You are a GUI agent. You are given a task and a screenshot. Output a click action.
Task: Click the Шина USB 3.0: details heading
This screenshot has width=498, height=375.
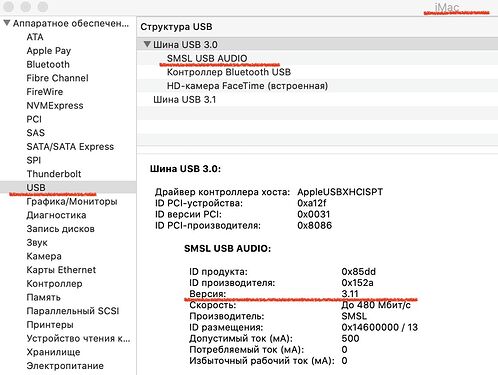185,169
